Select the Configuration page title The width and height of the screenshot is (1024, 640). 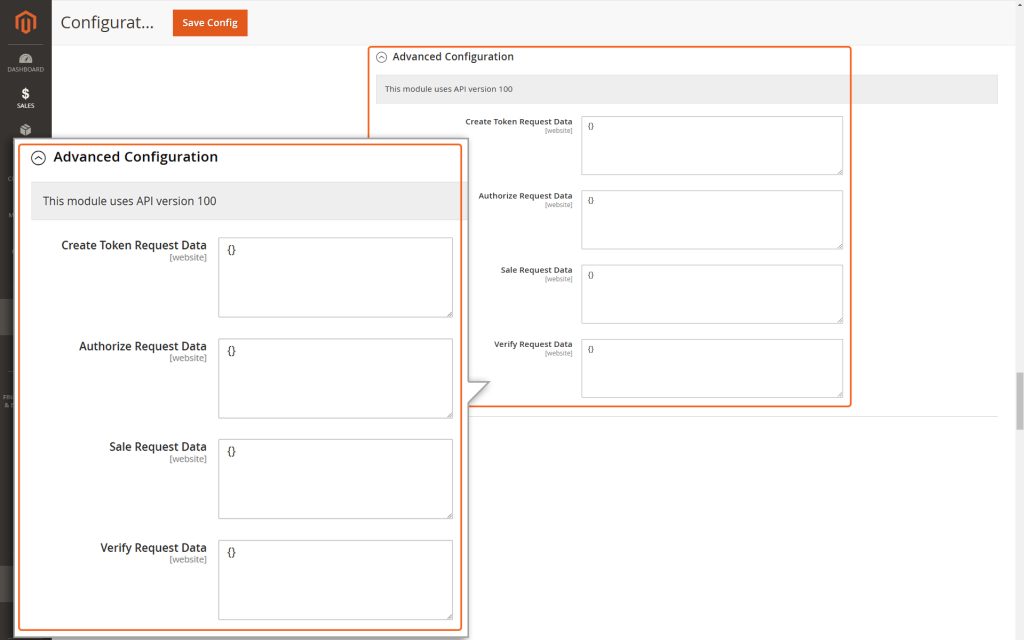106,22
